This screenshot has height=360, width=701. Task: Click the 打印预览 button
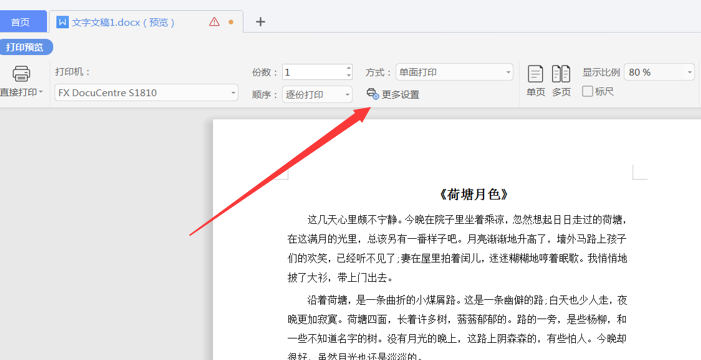(25, 47)
